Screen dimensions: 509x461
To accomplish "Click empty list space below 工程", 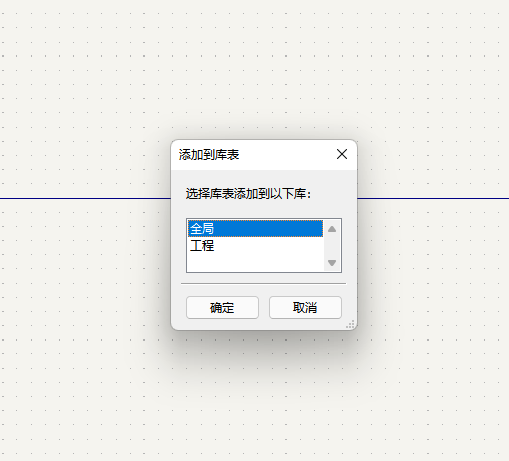I will click(255, 263).
